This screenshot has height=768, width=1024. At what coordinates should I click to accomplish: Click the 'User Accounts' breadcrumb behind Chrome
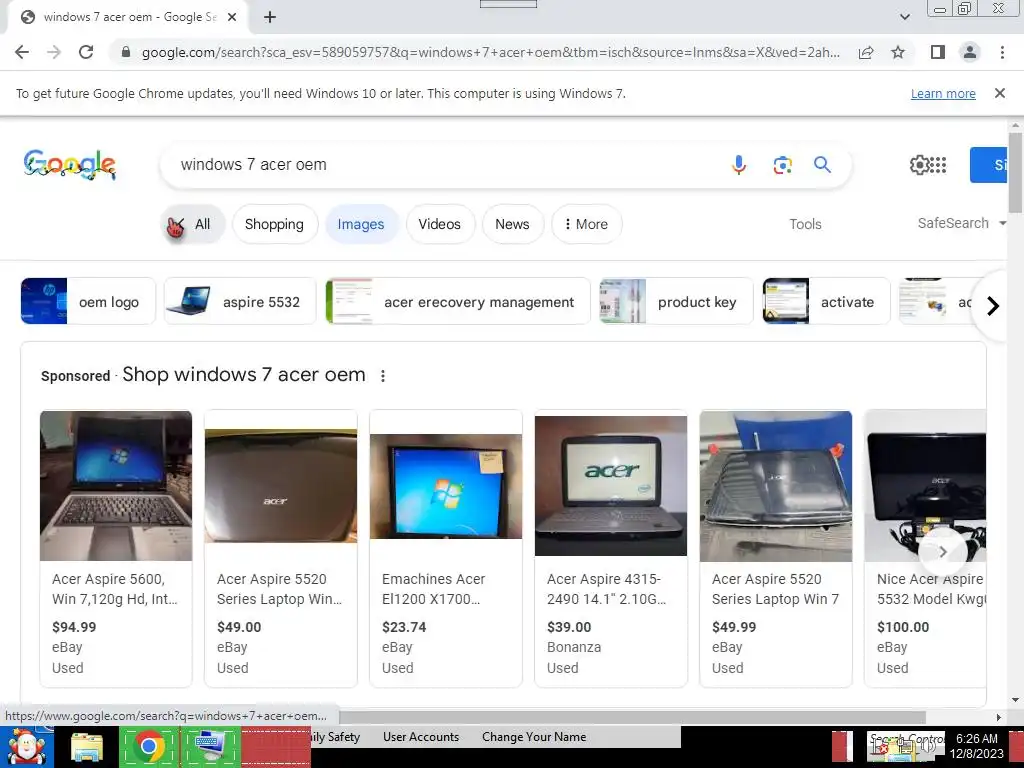tap(421, 737)
